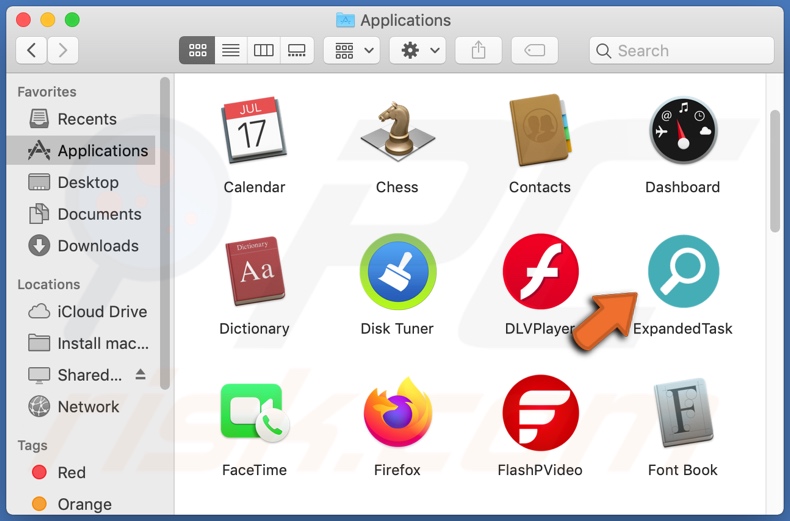Select the ExpandedTask magnifier icon
Viewport: 790px width, 521px height.
coord(683,271)
